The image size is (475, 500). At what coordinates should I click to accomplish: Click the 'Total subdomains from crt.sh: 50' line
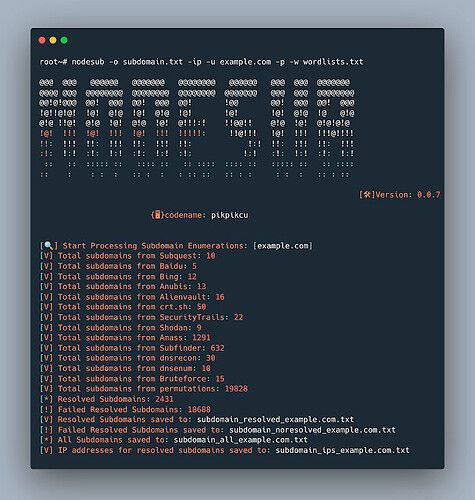tap(123, 307)
